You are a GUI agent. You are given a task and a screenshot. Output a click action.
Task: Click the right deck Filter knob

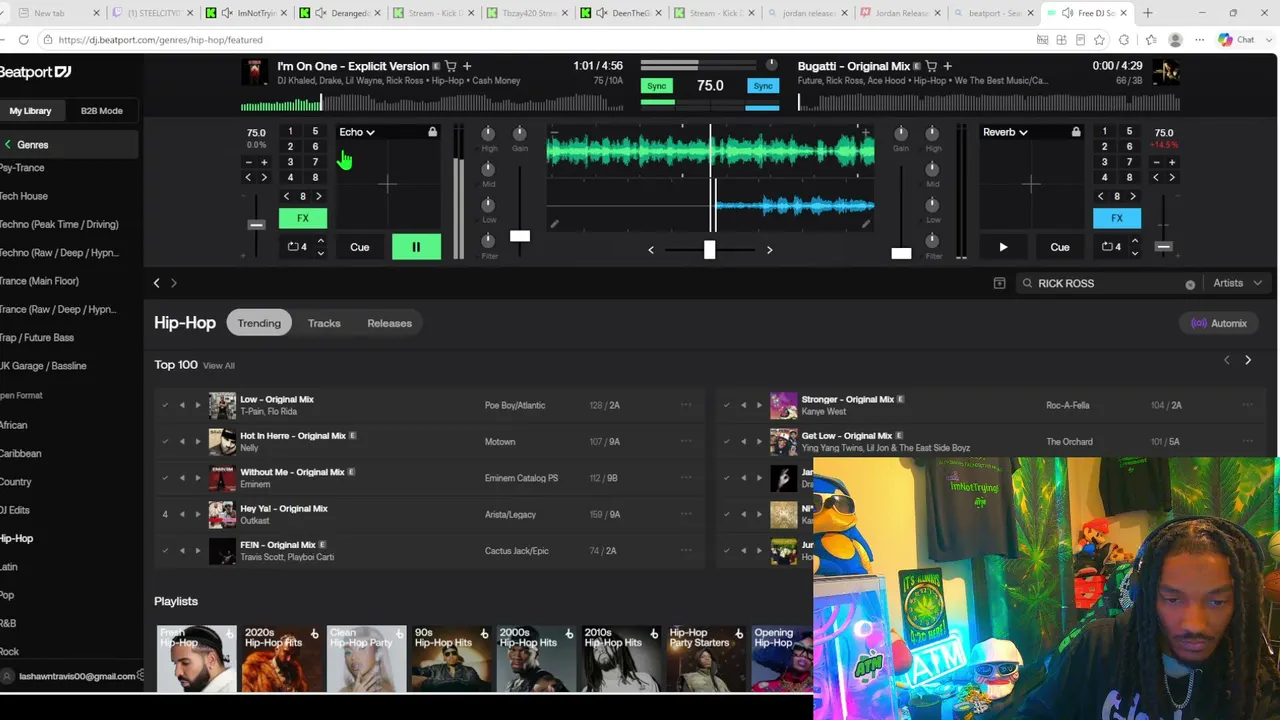tap(932, 241)
